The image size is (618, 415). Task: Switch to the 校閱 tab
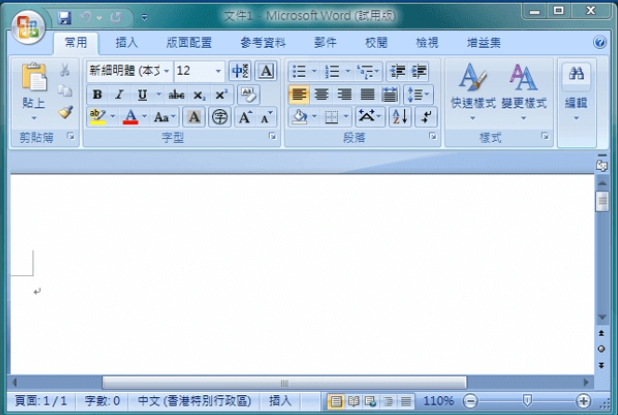click(376, 42)
